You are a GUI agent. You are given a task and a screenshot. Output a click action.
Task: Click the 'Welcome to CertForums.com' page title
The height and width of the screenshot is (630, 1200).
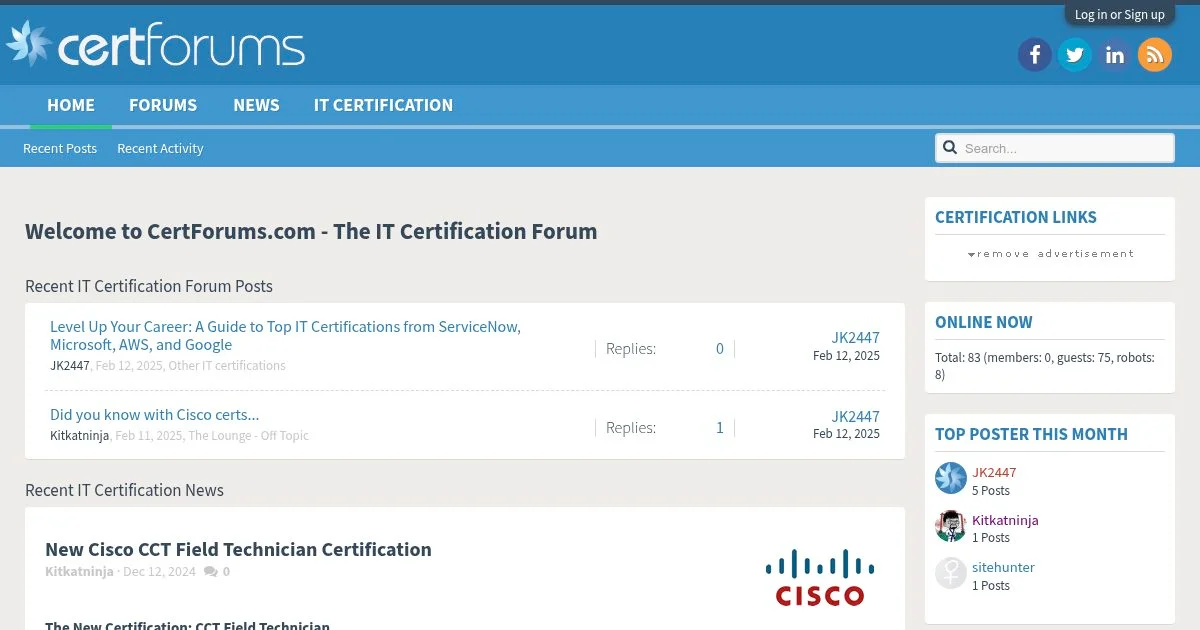click(x=311, y=231)
